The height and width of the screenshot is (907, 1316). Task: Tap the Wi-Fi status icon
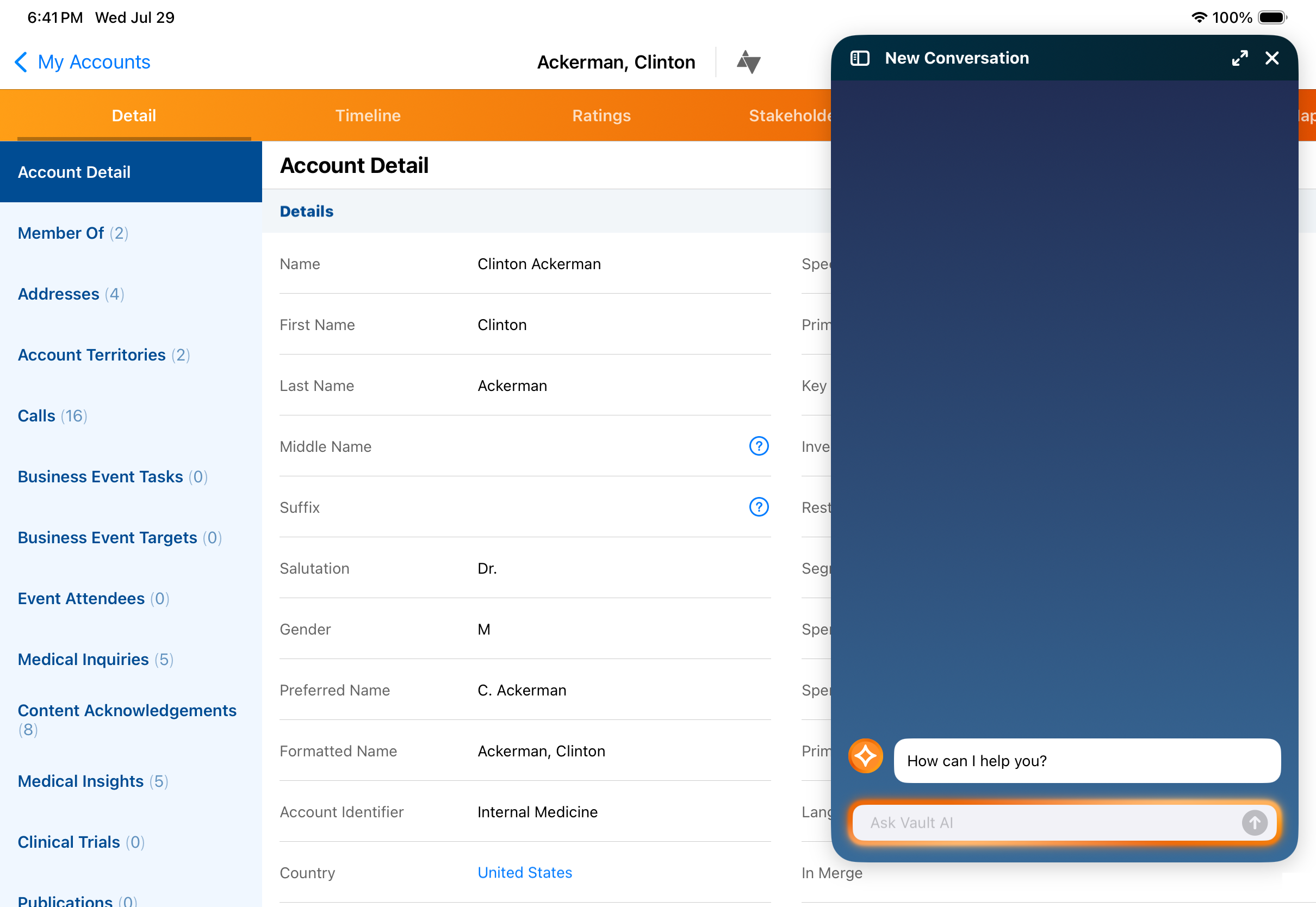[x=1199, y=17]
